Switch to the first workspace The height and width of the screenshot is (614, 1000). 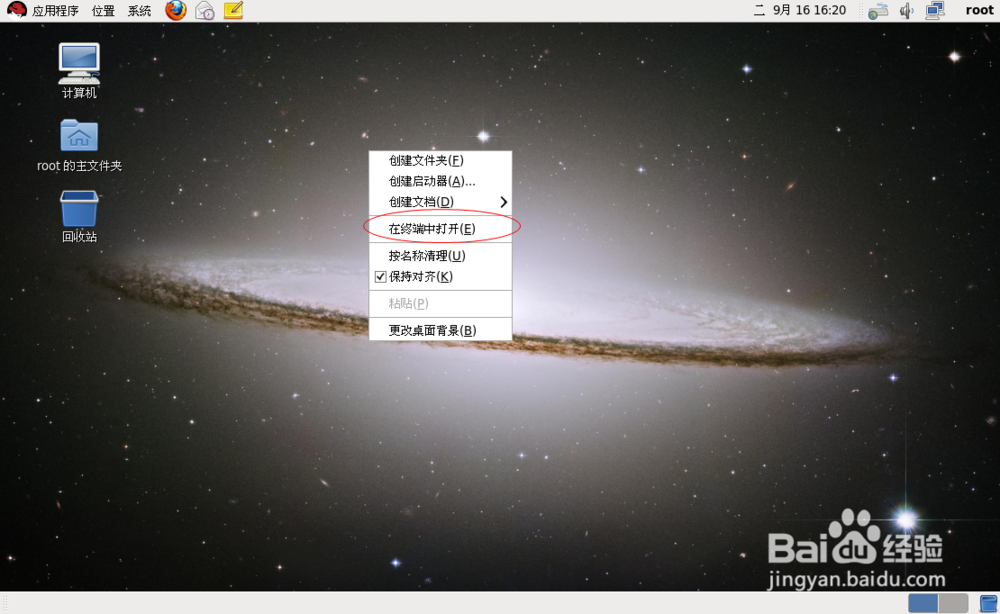tap(923, 603)
